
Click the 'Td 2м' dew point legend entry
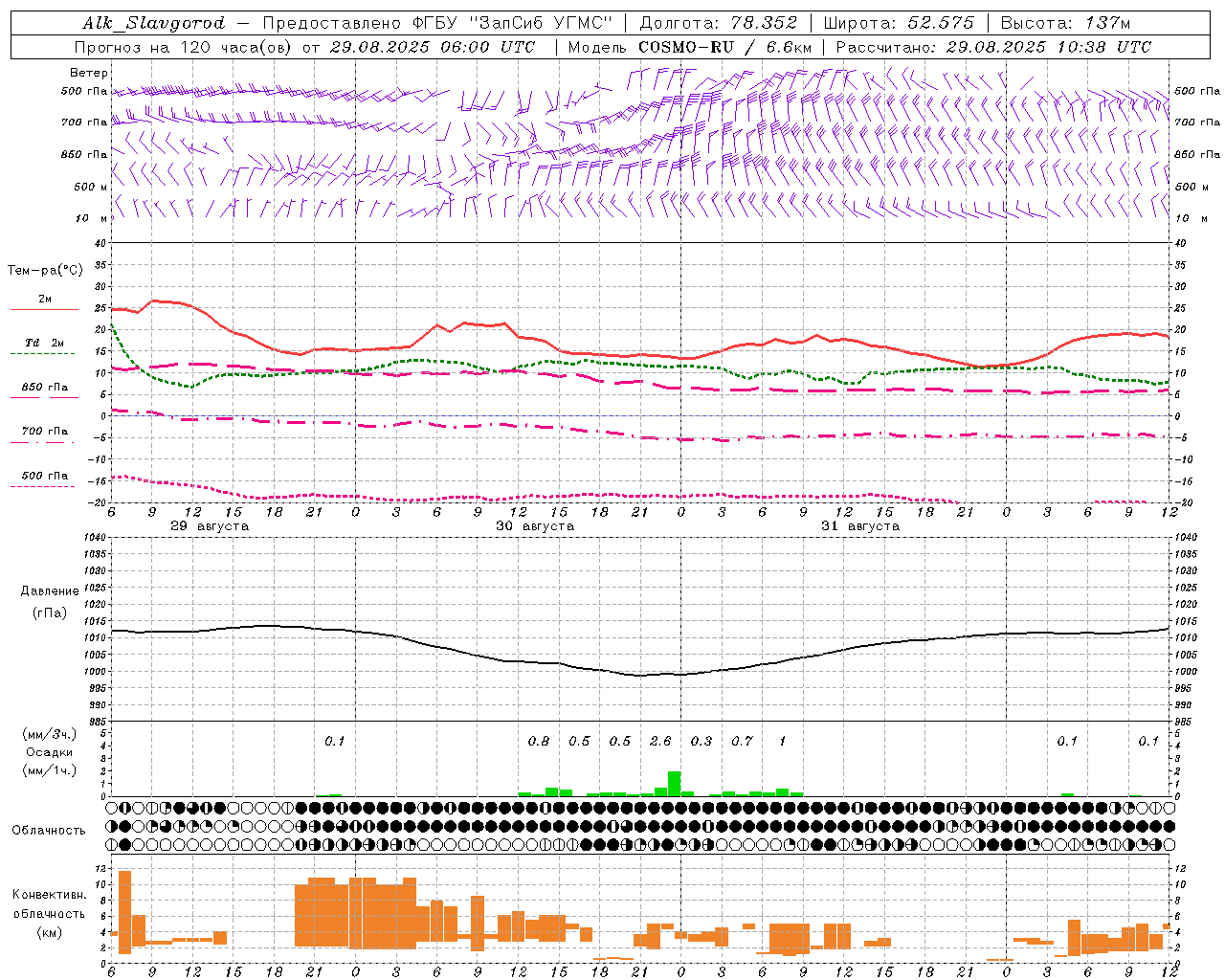click(45, 343)
